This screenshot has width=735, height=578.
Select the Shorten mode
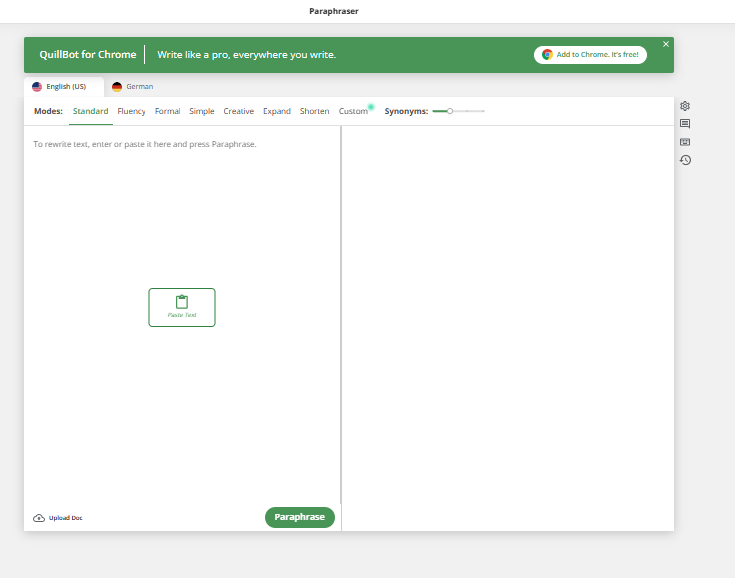click(315, 111)
